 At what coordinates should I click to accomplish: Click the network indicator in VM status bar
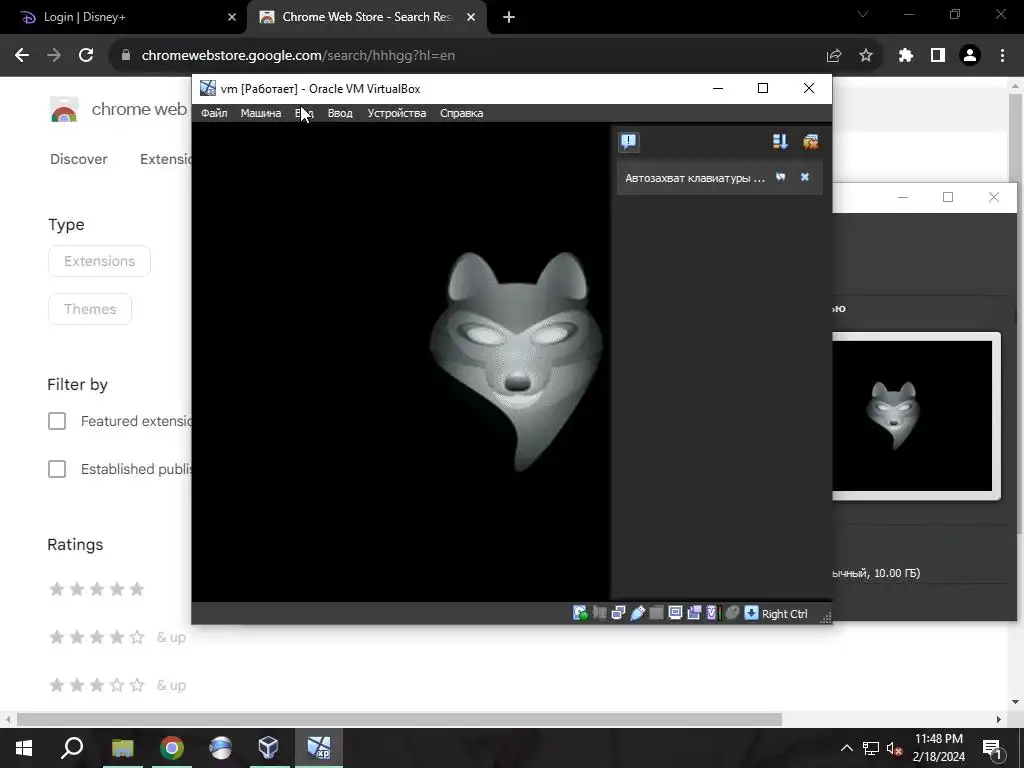(618, 613)
